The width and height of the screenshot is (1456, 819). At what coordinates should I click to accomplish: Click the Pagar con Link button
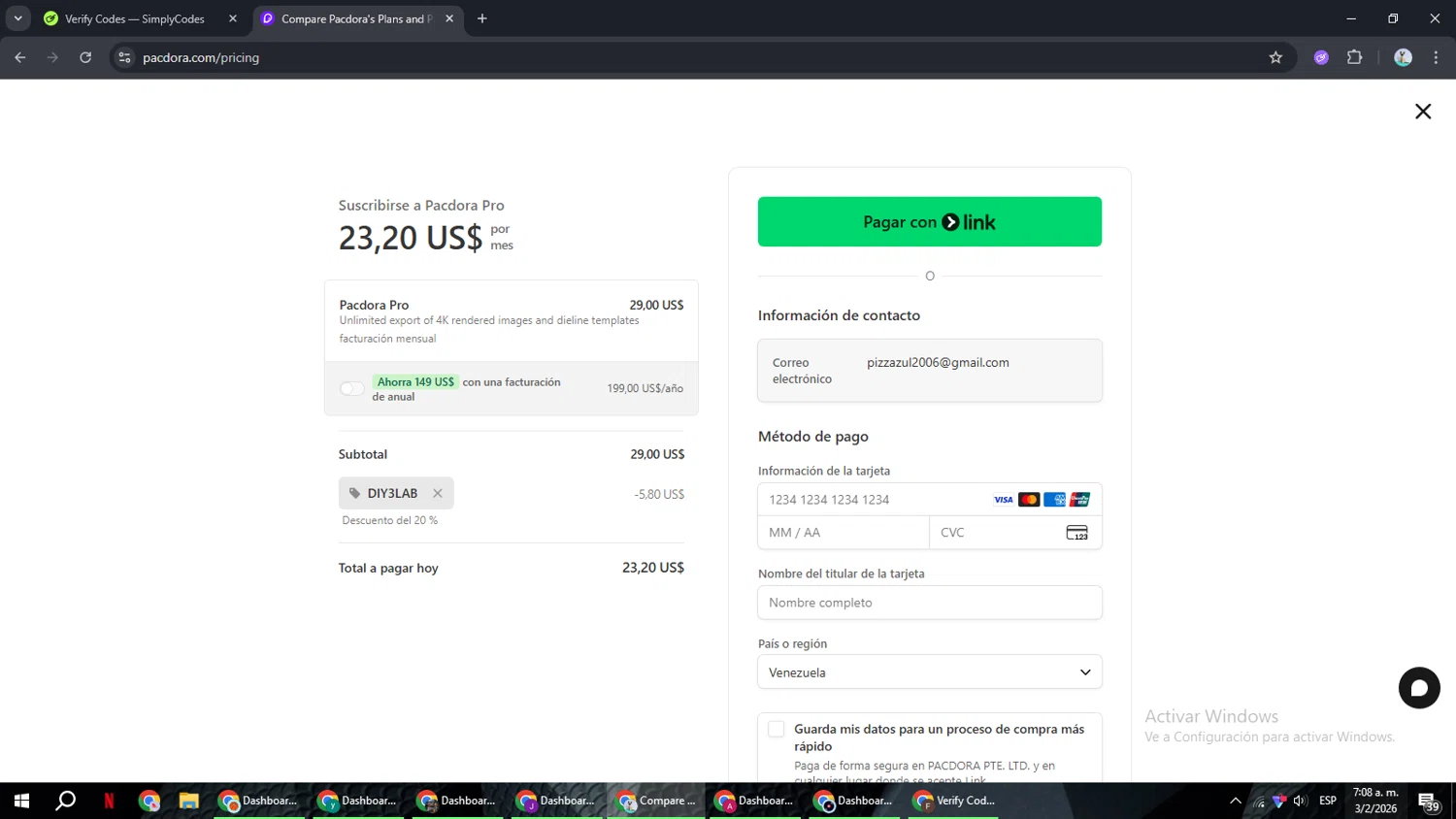(930, 222)
